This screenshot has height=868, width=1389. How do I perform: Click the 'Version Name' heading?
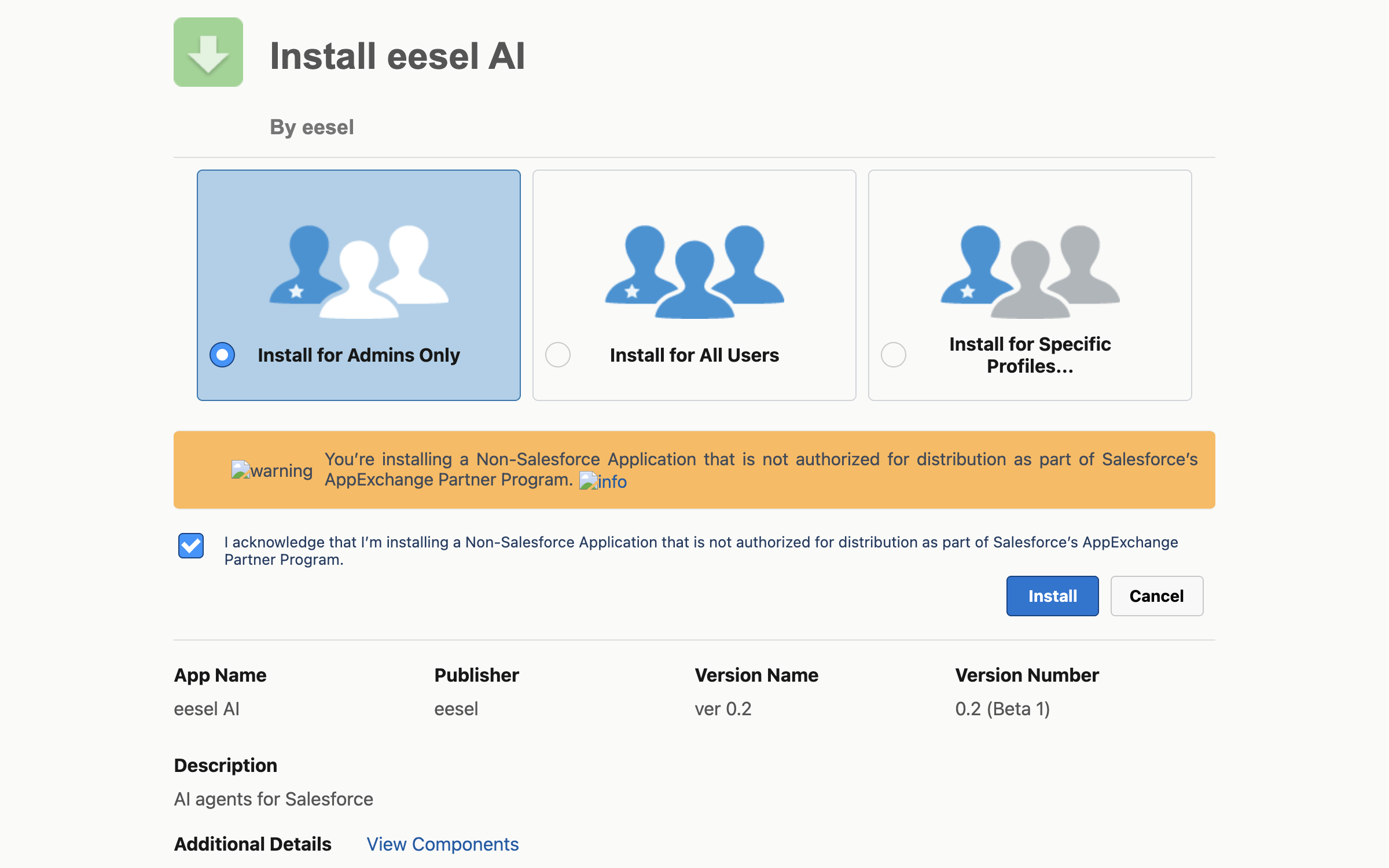756,675
